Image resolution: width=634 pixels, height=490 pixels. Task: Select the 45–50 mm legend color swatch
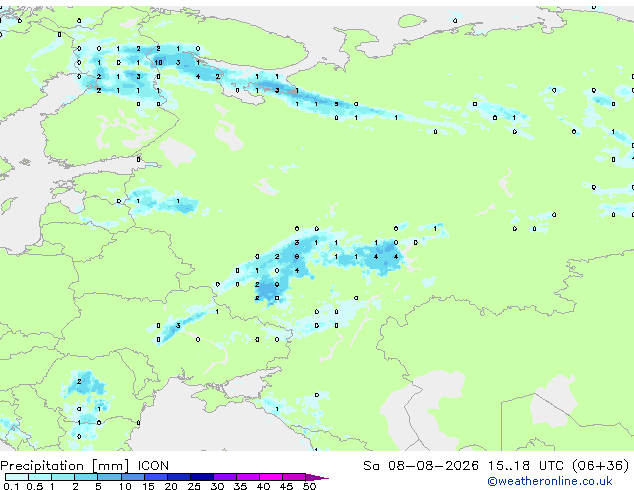(x=294, y=477)
